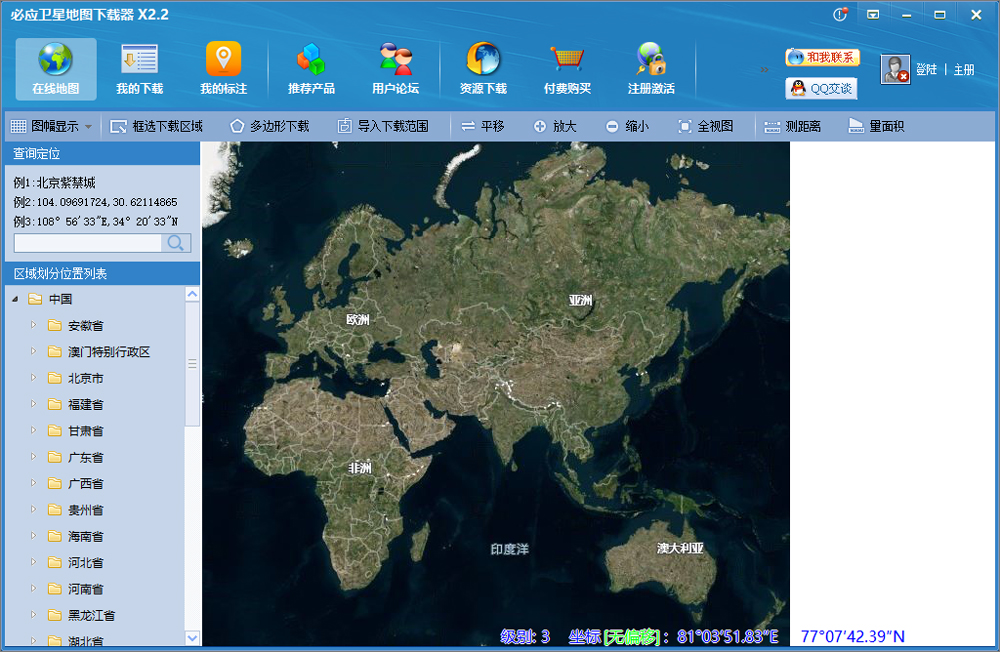1000x652 pixels.
Task: Open the 我的下载 download manager
Action: pyautogui.click(x=139, y=68)
